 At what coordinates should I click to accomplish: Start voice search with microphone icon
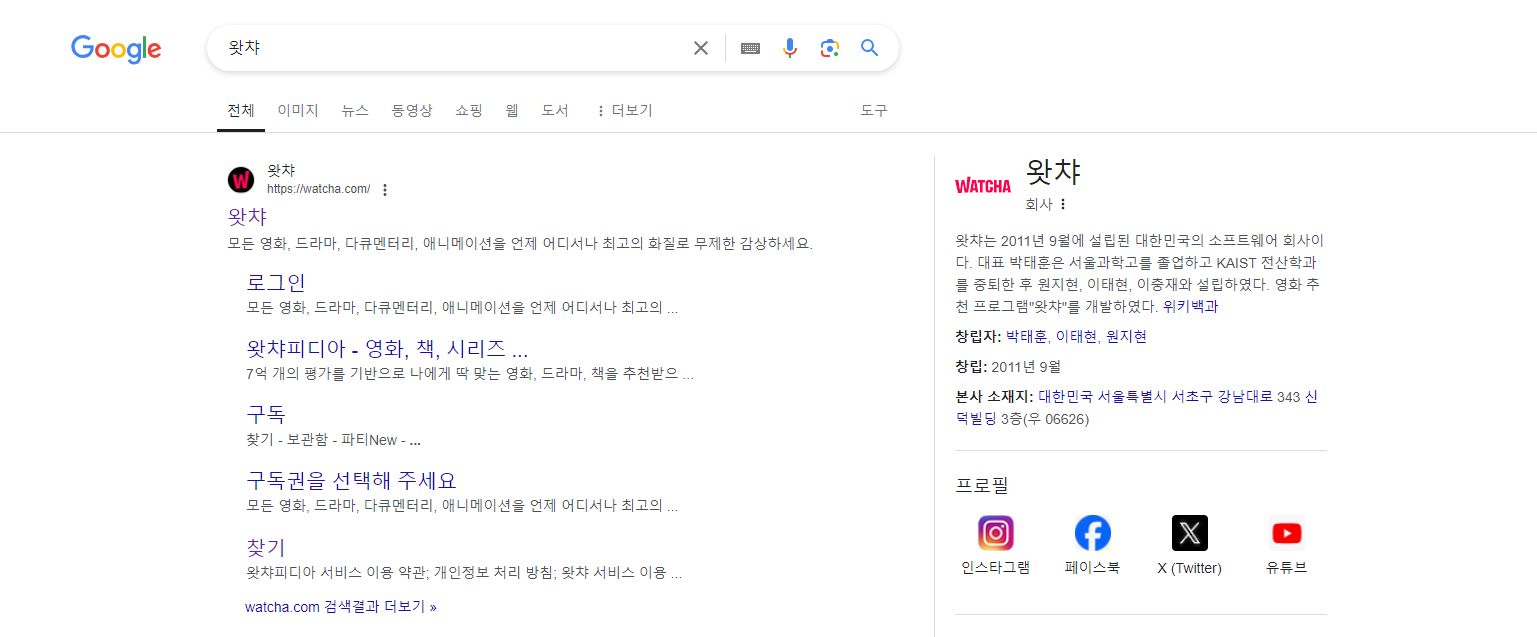790,48
